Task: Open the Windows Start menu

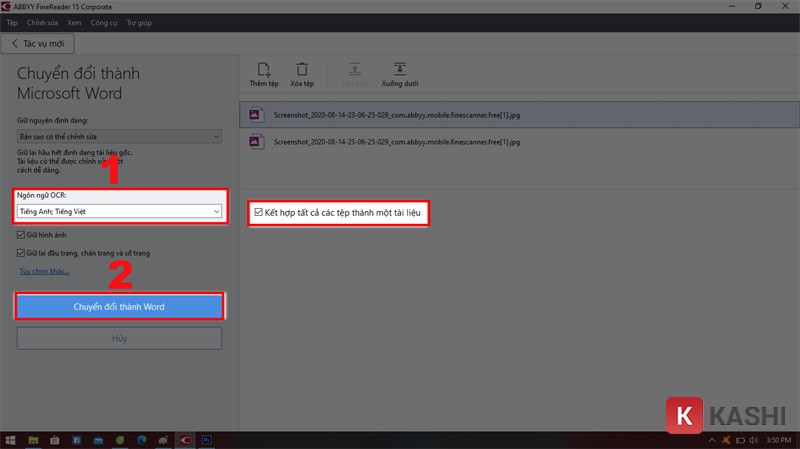Action: pos(10,439)
